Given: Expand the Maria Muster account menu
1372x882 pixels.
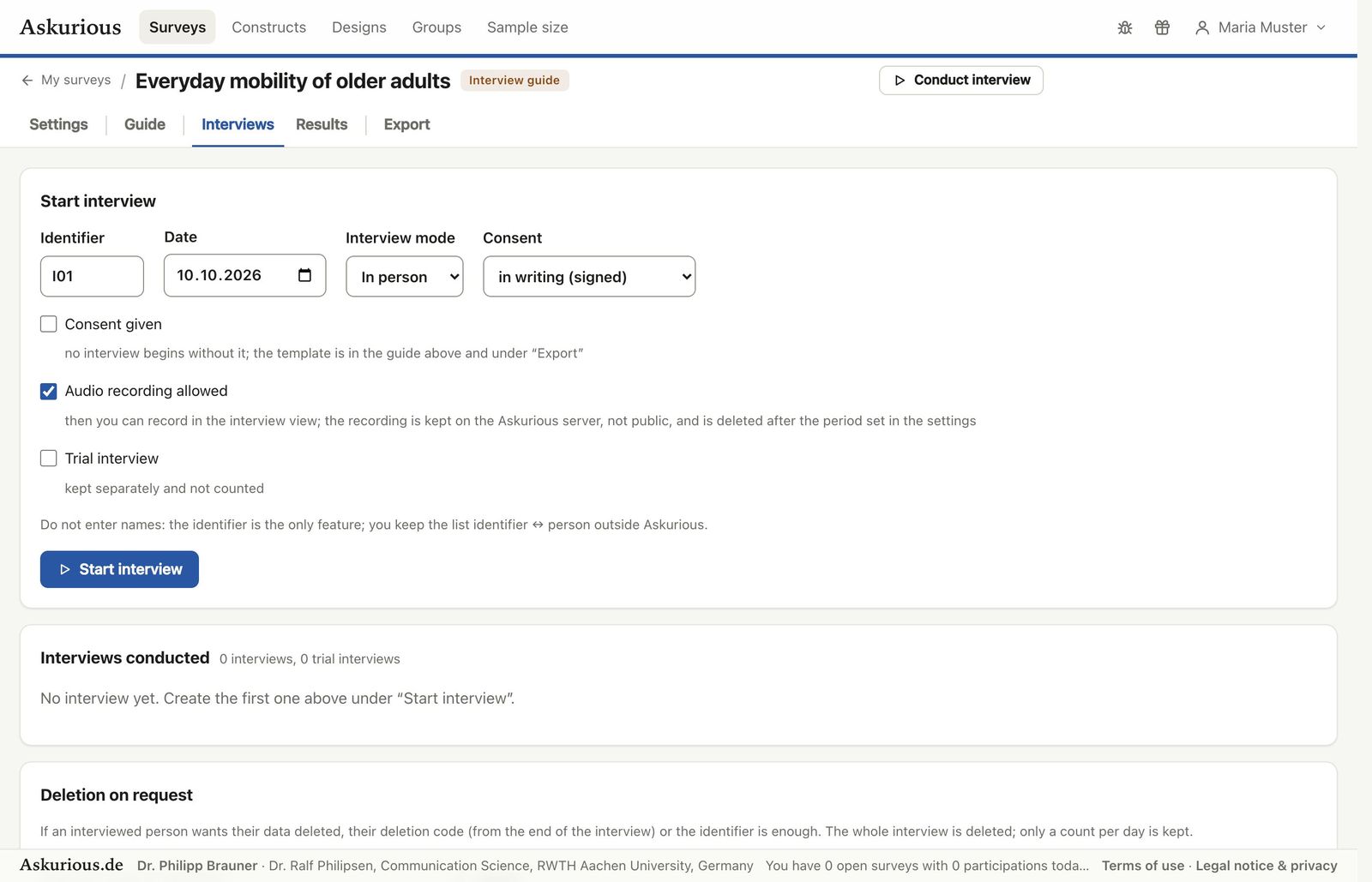Looking at the screenshot, I should pyautogui.click(x=1261, y=27).
